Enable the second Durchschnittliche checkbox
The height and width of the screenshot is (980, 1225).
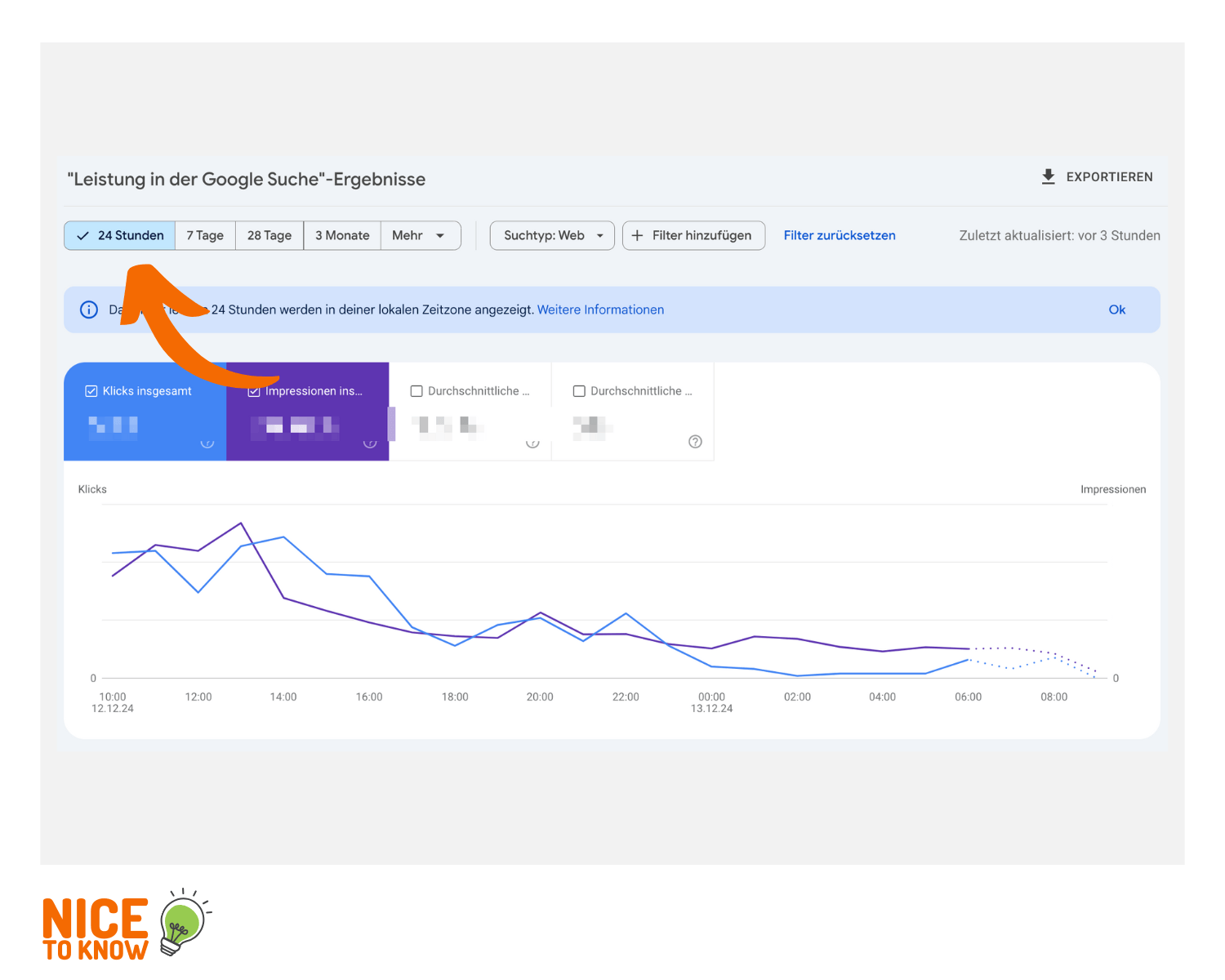[x=579, y=391]
